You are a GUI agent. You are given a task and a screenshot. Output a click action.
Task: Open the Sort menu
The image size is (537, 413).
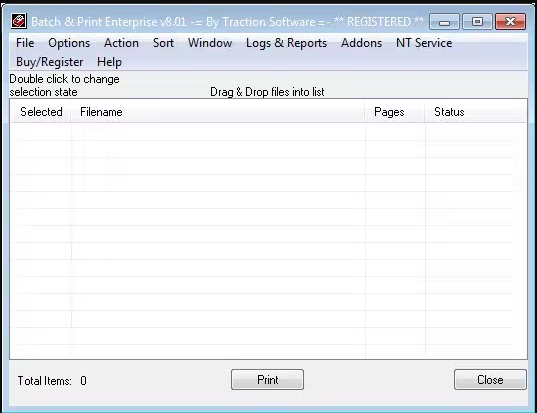(x=163, y=43)
